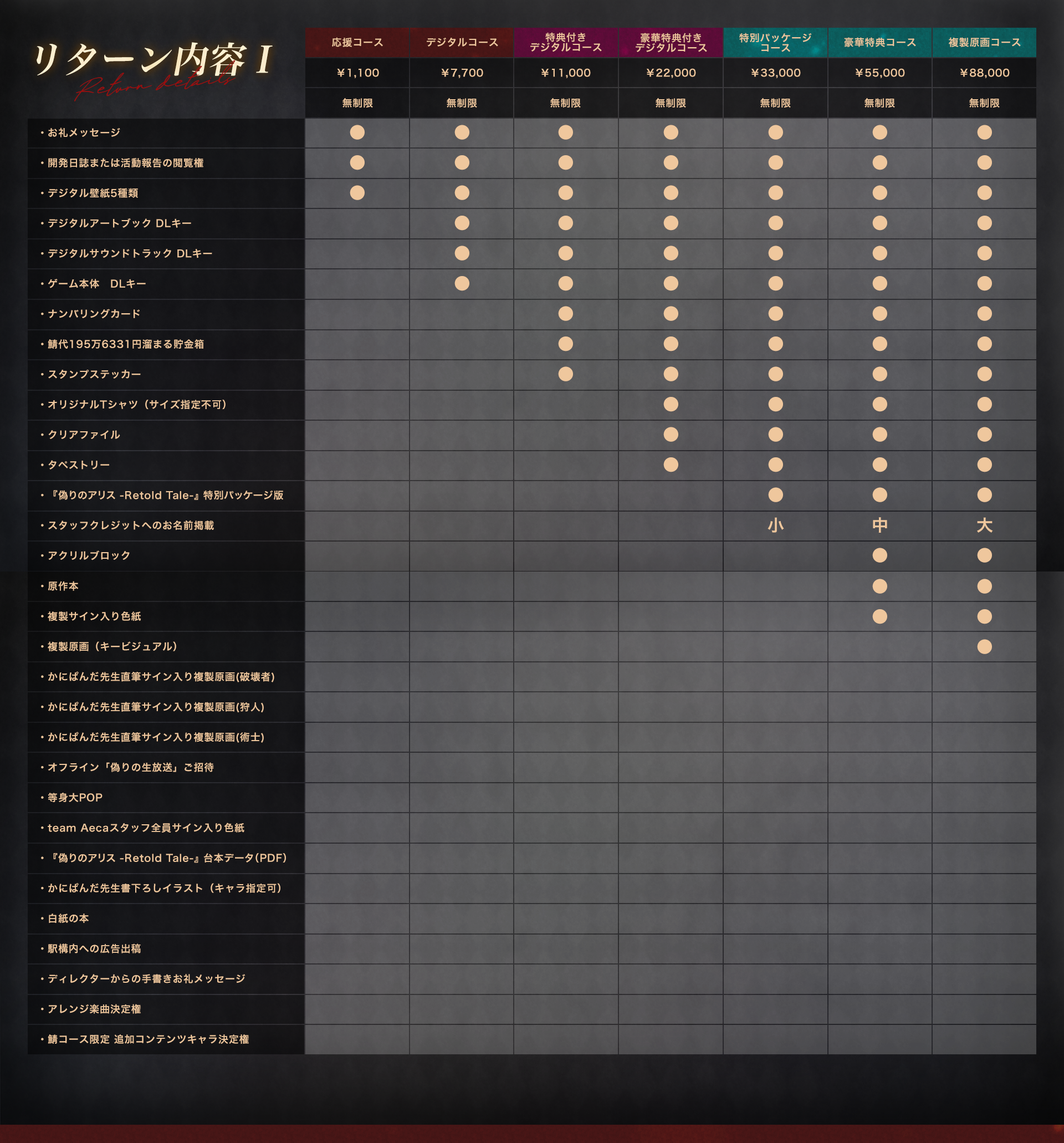Click the 等身大POP row label
The height and width of the screenshot is (1143, 1064).
[75, 798]
